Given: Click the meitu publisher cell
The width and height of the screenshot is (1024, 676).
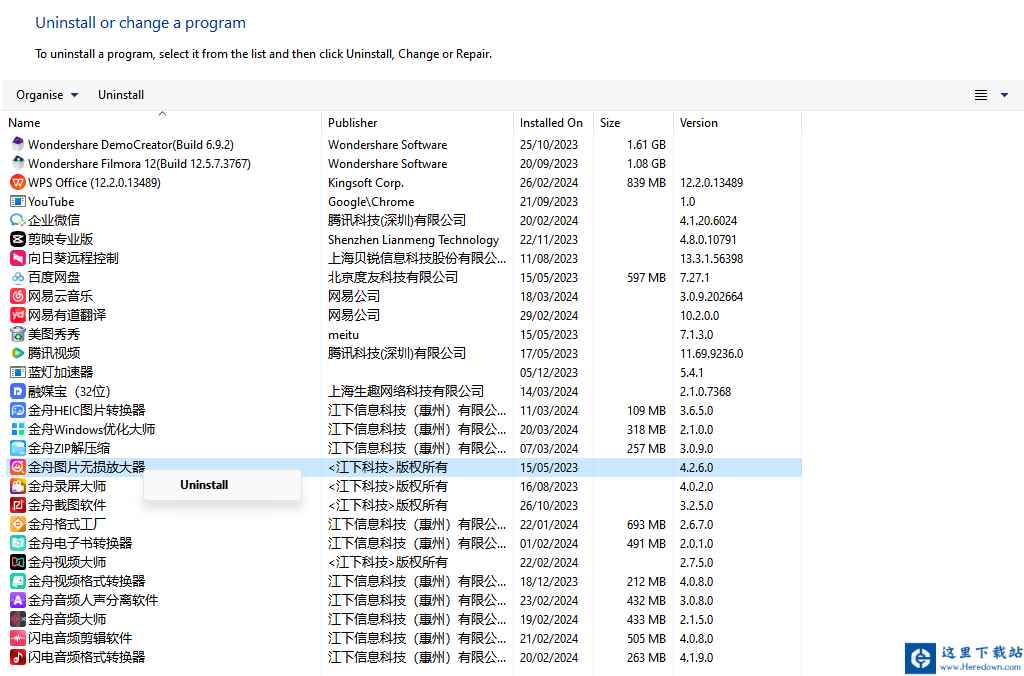Looking at the screenshot, I should (x=344, y=334).
